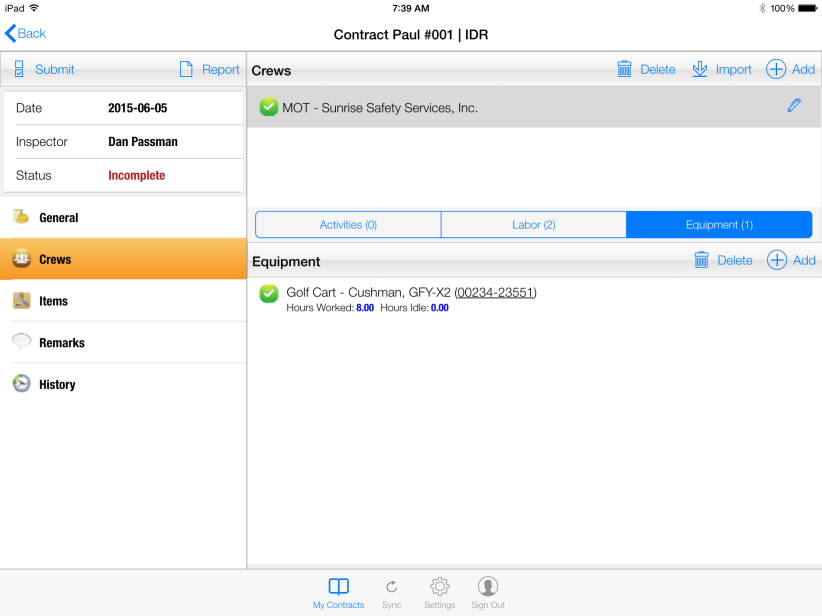
Task: Open the General section in sidebar
Action: pos(58,217)
